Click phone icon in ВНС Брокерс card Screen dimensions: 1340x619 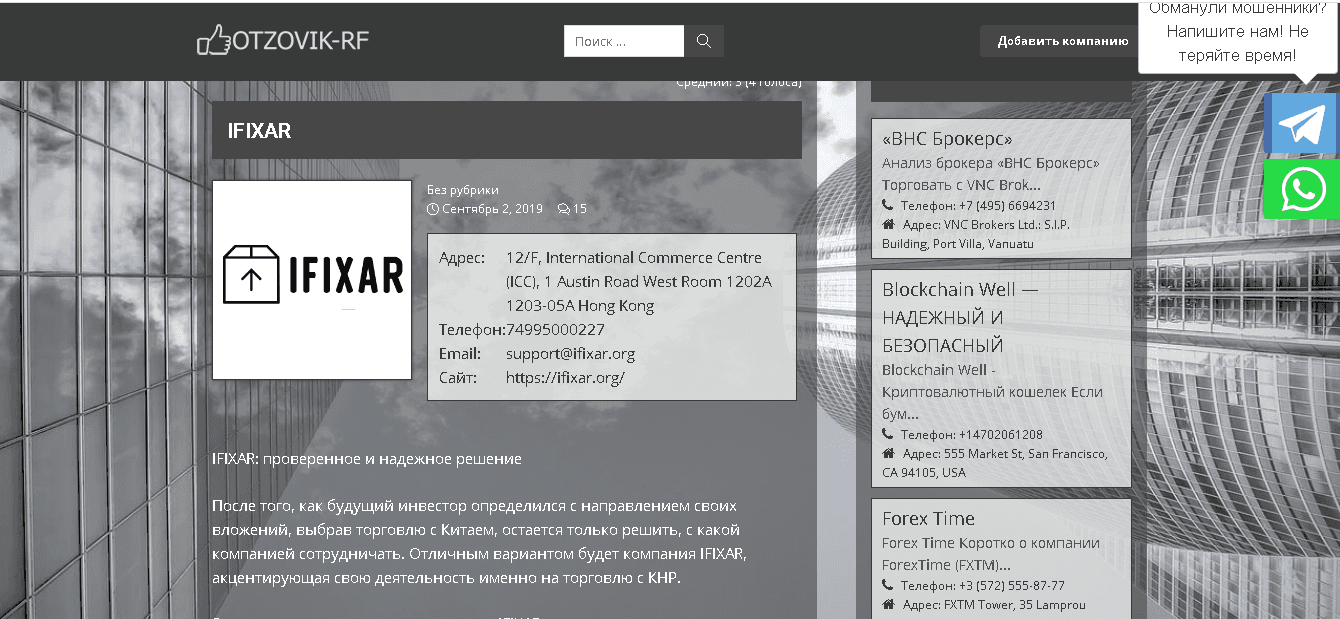coord(888,205)
